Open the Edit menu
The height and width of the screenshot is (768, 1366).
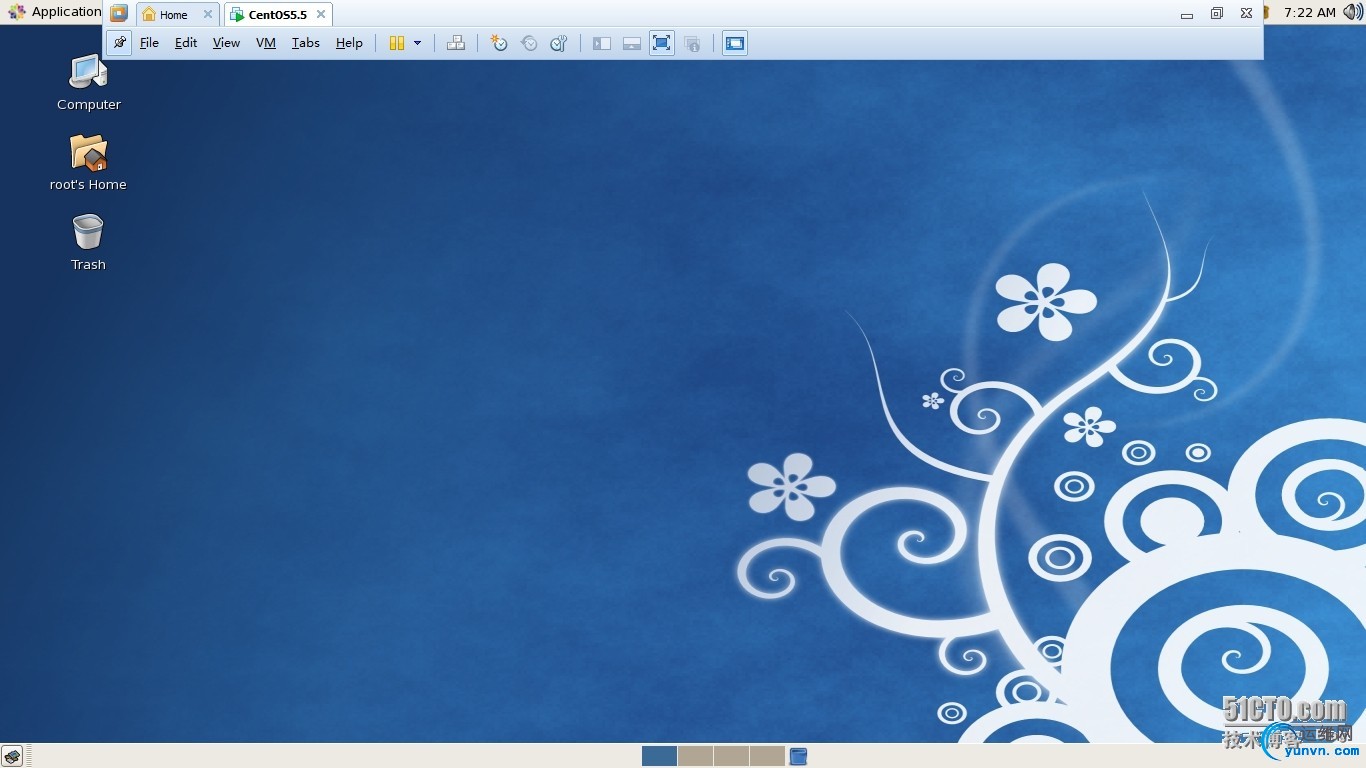tap(186, 43)
